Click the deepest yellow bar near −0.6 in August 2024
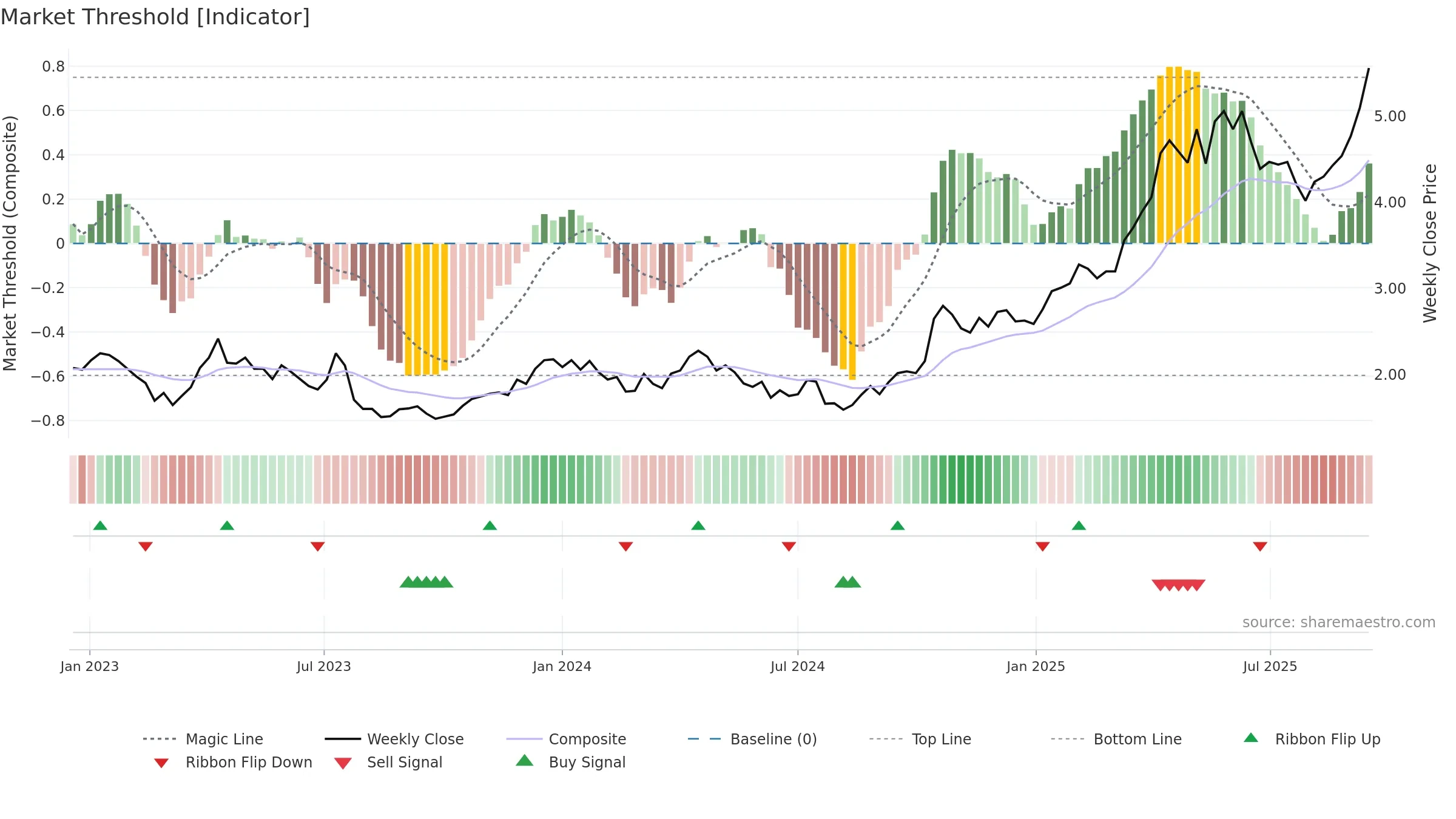Viewport: 1456px width, 819px height. [852, 312]
